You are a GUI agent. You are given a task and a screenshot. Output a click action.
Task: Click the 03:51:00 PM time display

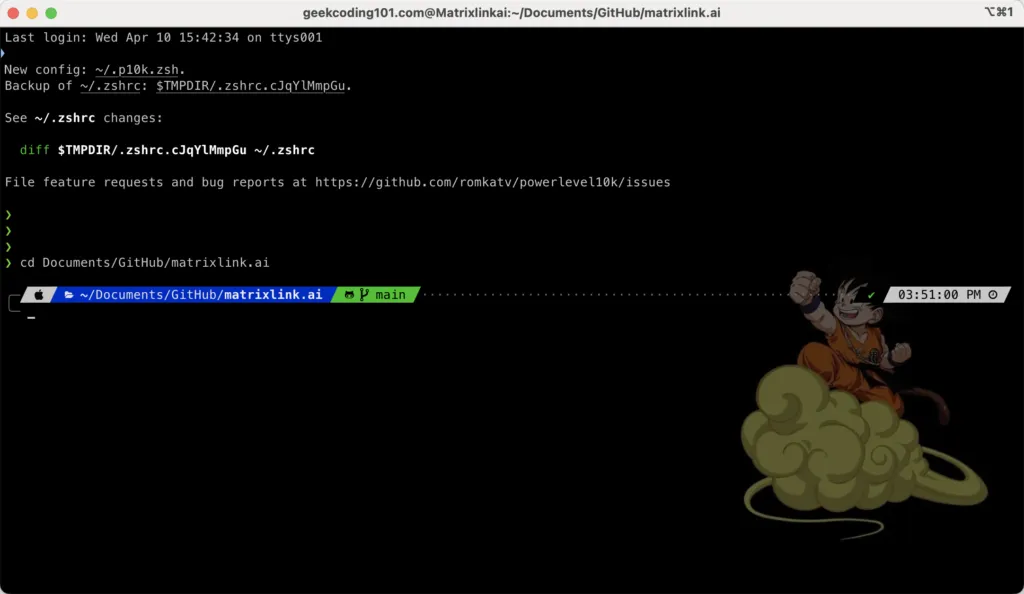(939, 295)
